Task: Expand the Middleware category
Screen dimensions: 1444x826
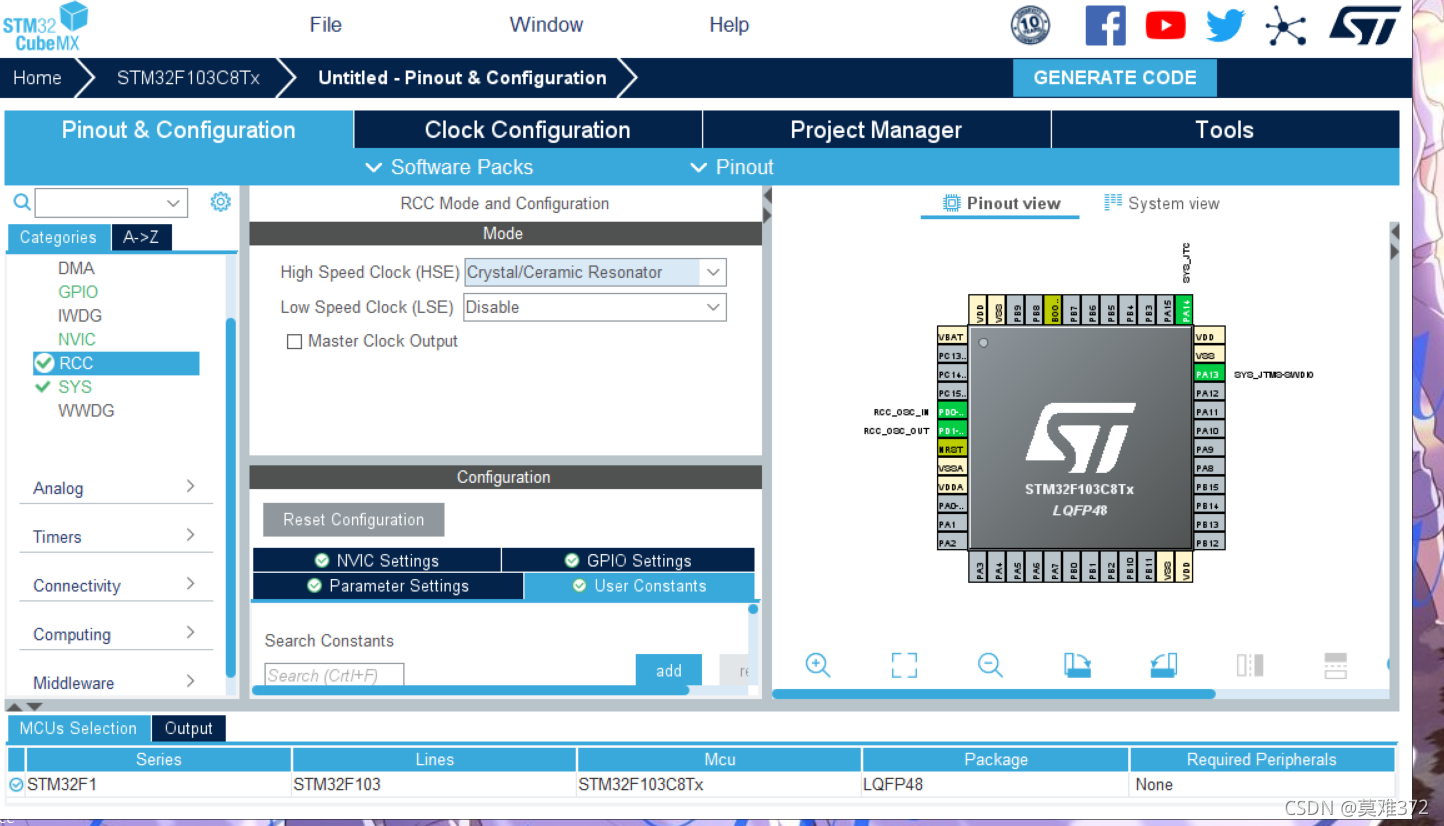Action: coord(116,683)
